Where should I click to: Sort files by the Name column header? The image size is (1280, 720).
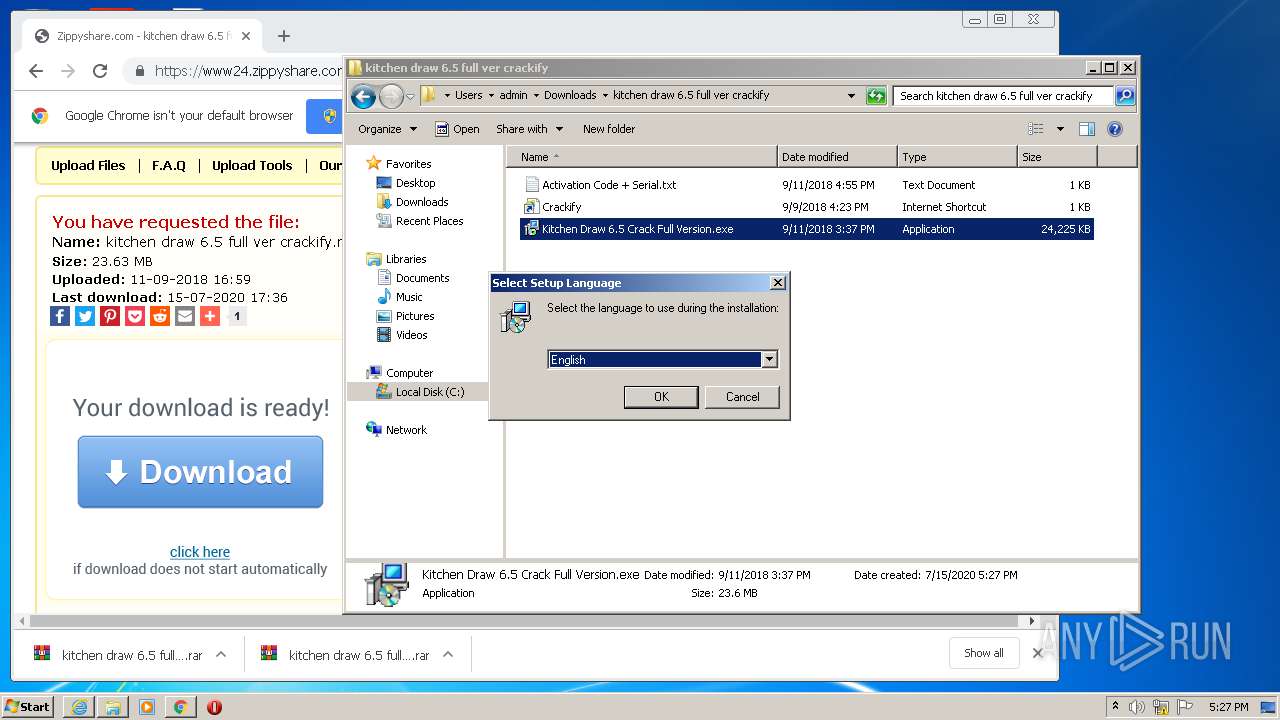tap(642, 157)
